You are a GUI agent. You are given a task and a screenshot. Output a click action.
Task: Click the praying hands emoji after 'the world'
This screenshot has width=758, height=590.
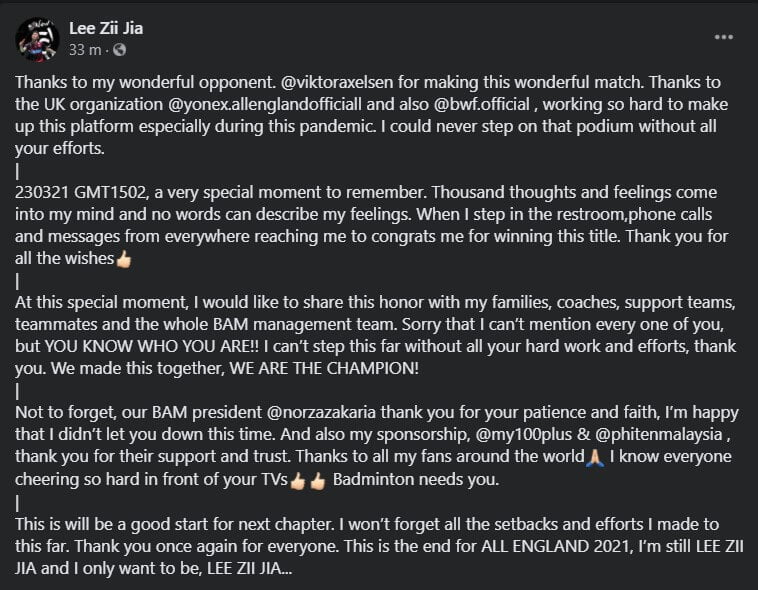(x=595, y=457)
